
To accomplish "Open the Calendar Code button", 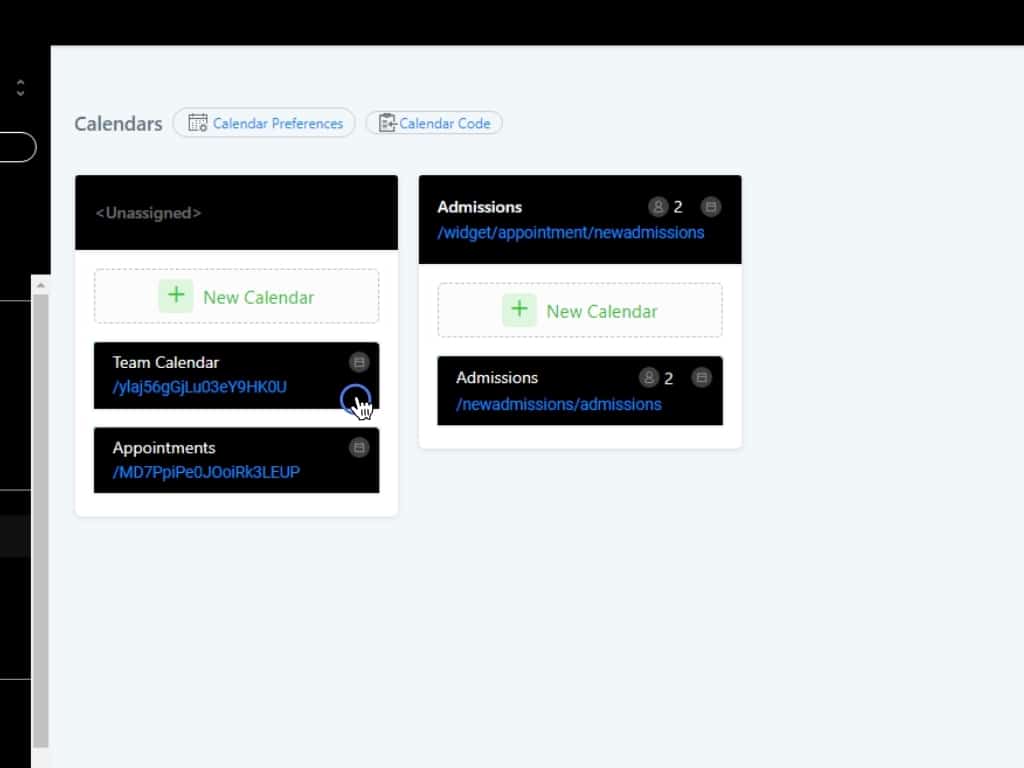I will pyautogui.click(x=434, y=123).
